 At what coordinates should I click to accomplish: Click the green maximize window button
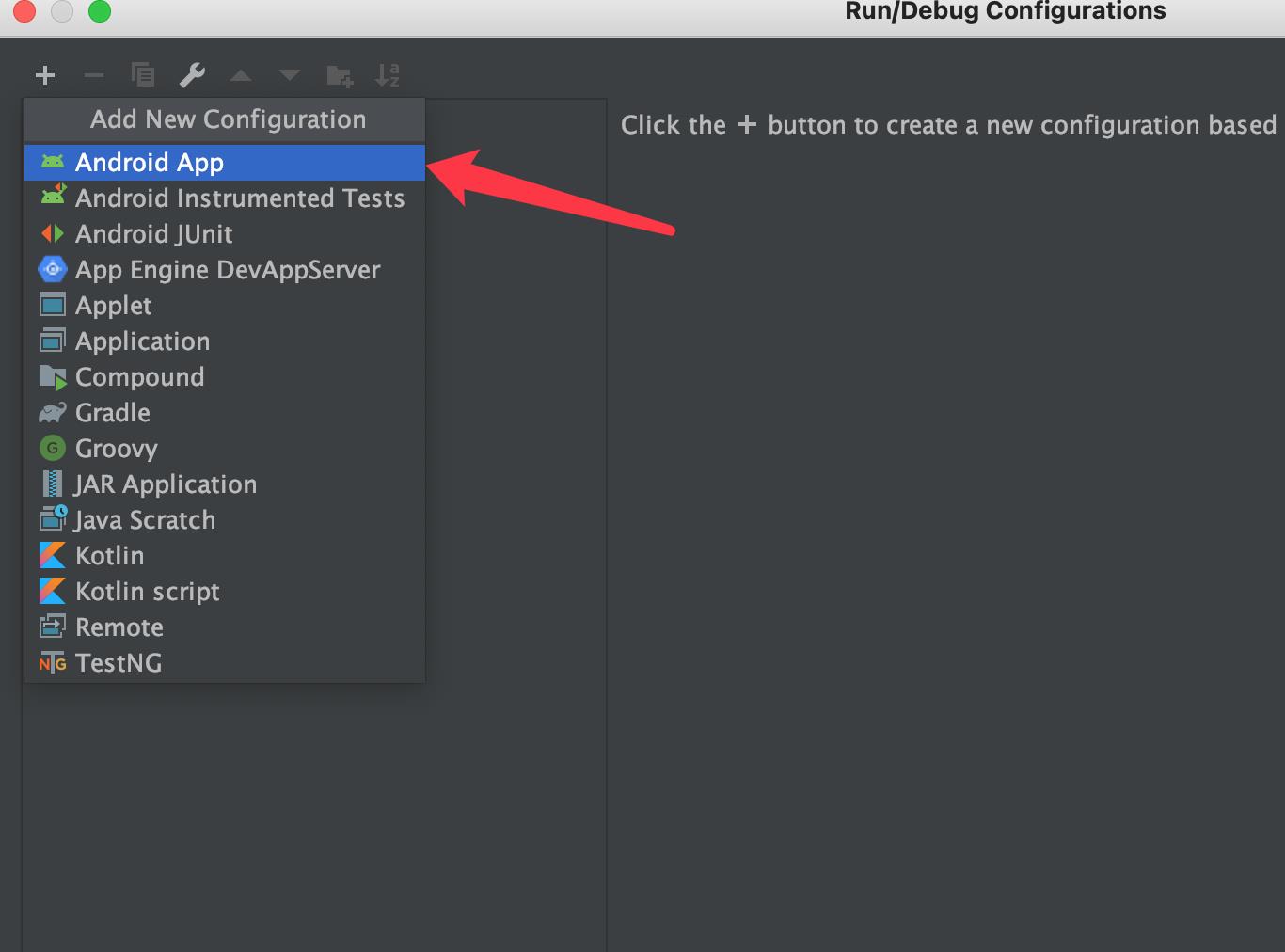click(99, 10)
